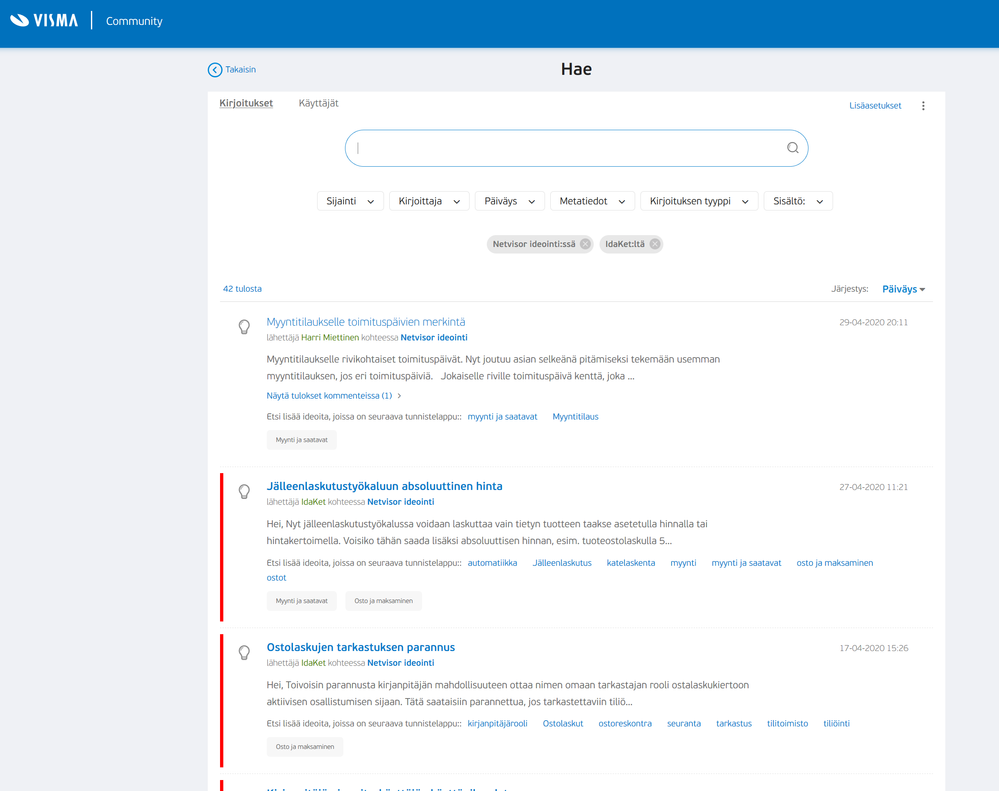Open post Ostolaskujen tarkastuksen parannus

point(361,648)
